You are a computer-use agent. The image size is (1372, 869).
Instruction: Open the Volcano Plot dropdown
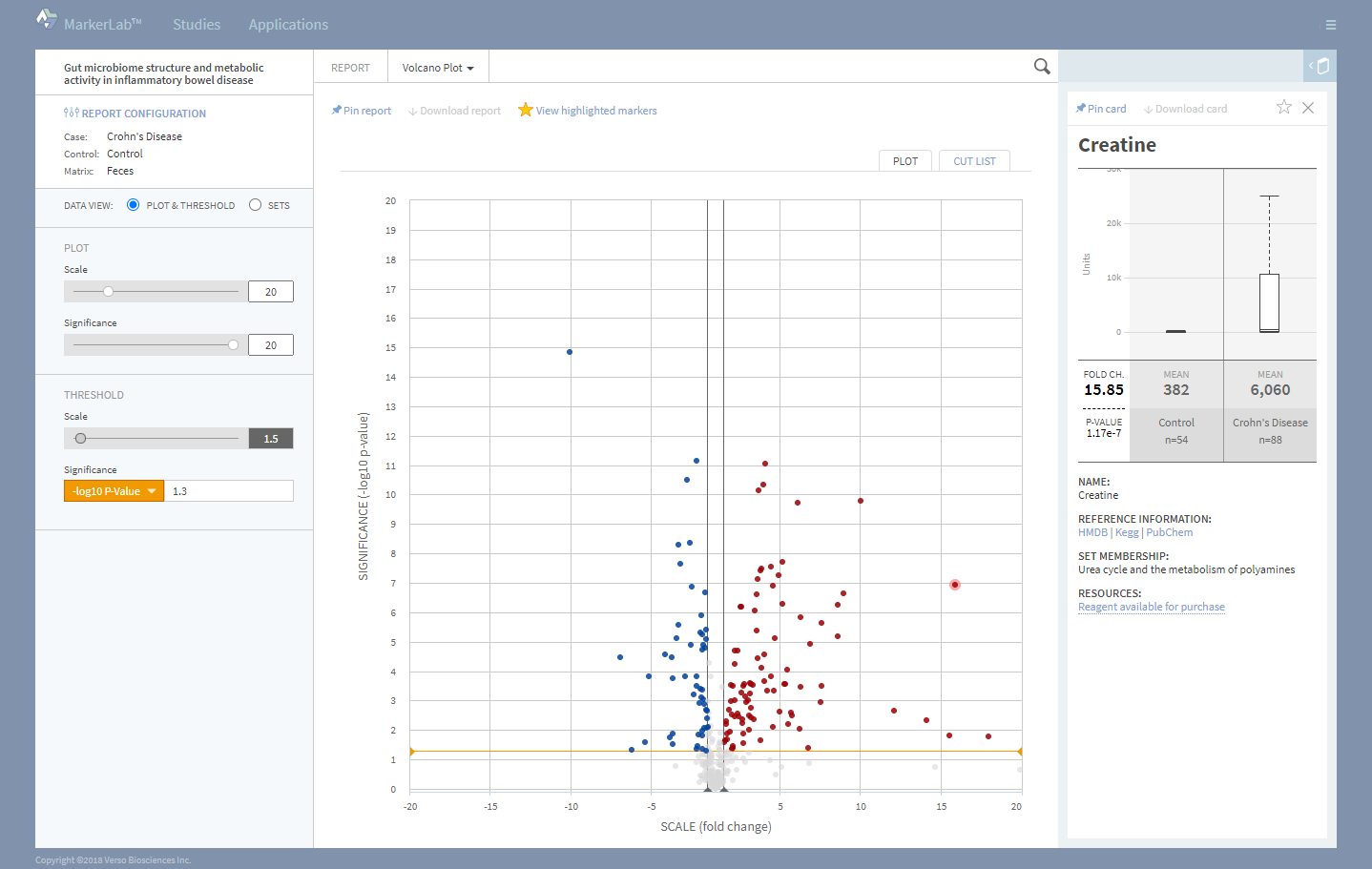tap(438, 68)
